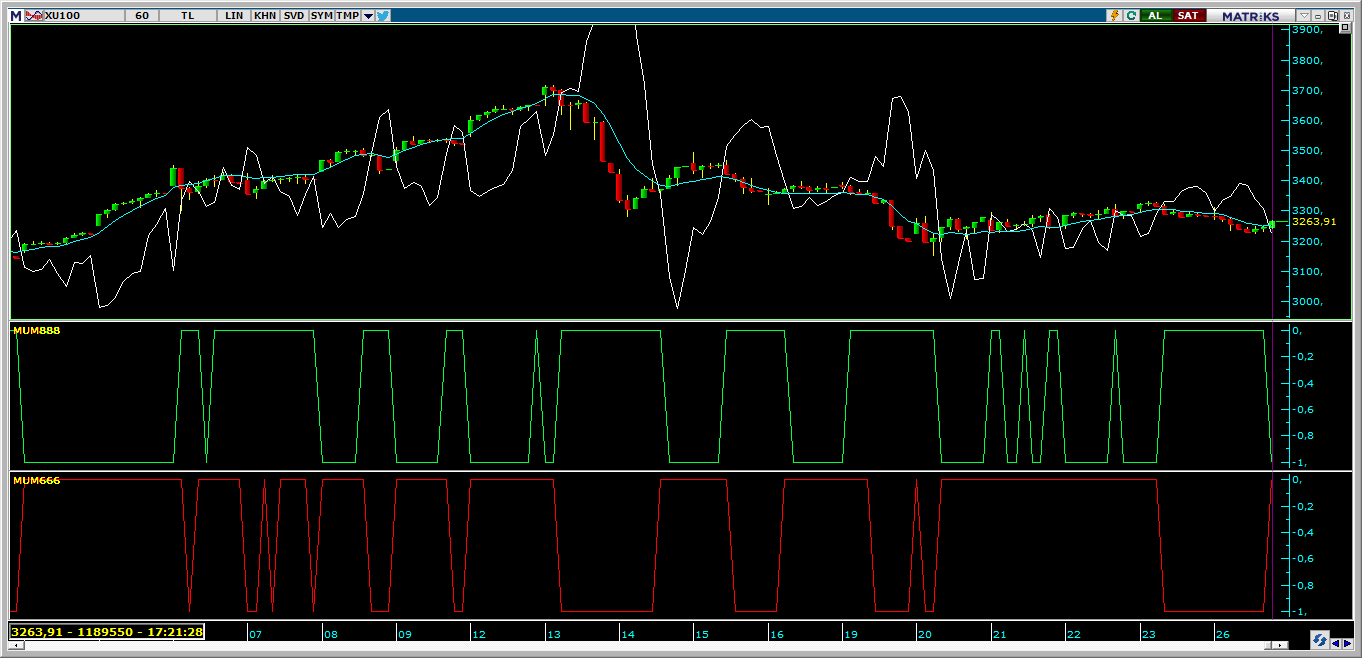Click date marker 26 on time axis
This screenshot has height=658, width=1362.
[x=1222, y=634]
